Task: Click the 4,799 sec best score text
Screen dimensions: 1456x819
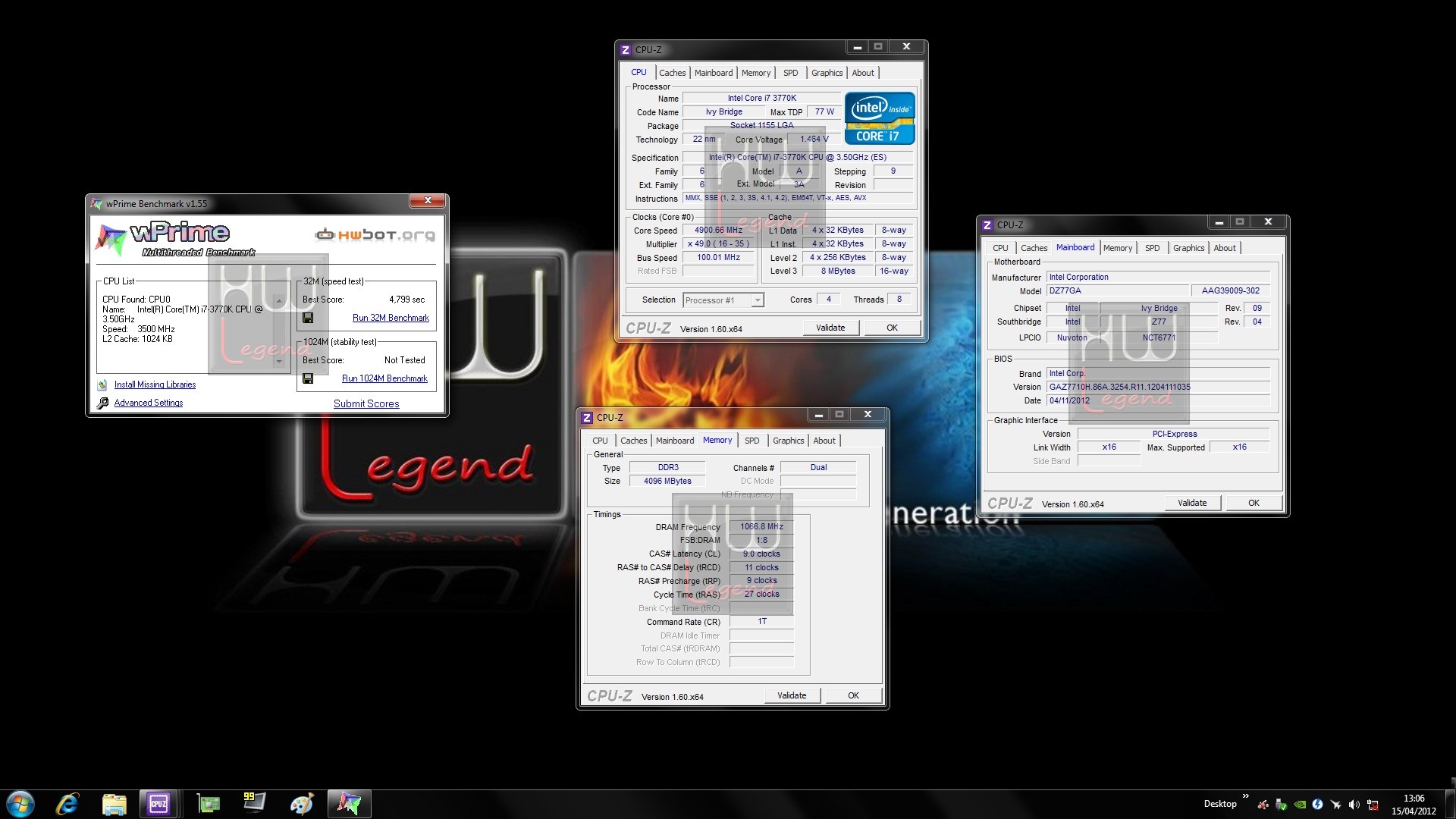Action: [406, 300]
